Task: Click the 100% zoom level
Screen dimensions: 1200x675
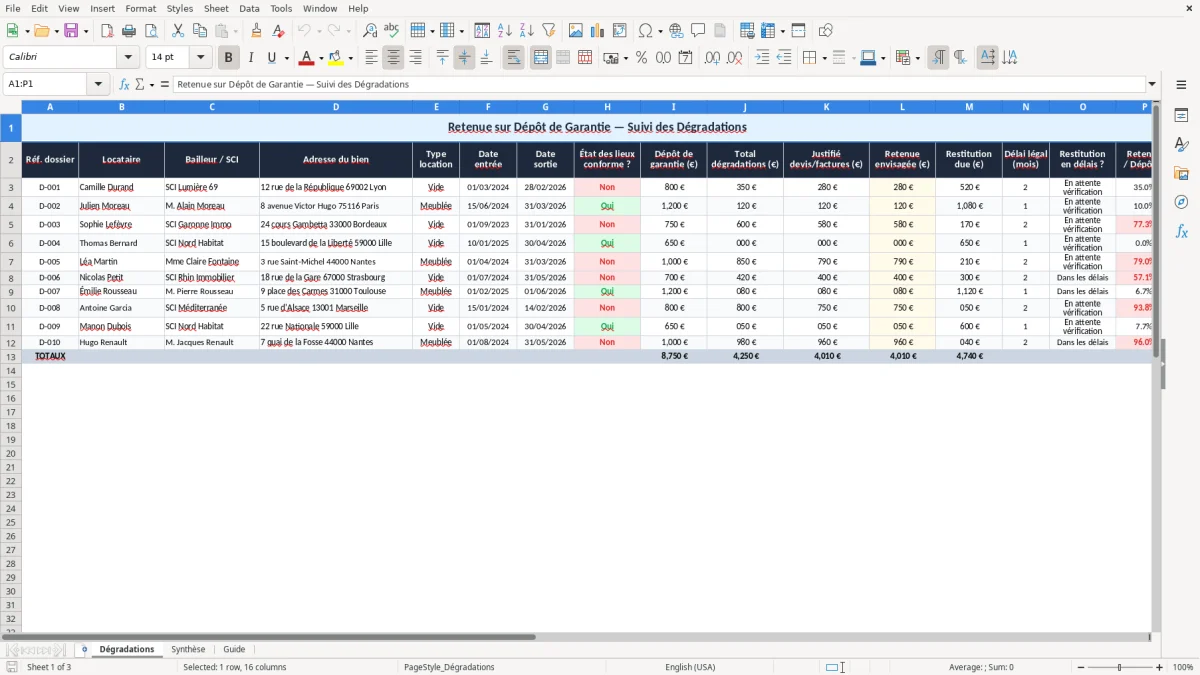Action: (1183, 667)
